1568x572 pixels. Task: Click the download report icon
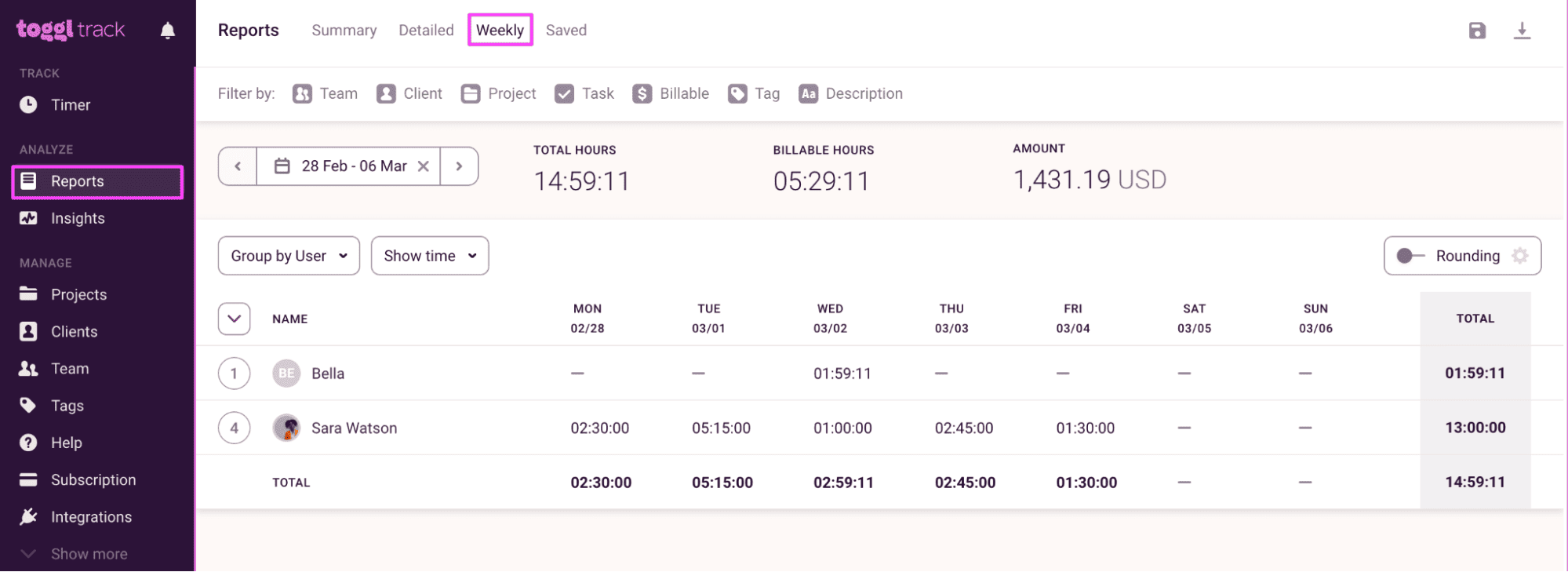(1522, 31)
